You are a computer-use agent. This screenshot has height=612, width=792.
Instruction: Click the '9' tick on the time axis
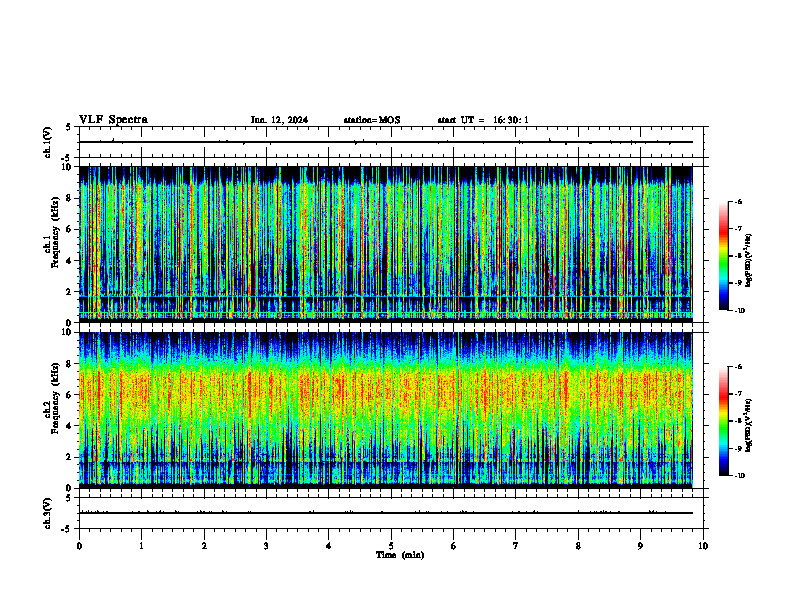pyautogui.click(x=640, y=546)
